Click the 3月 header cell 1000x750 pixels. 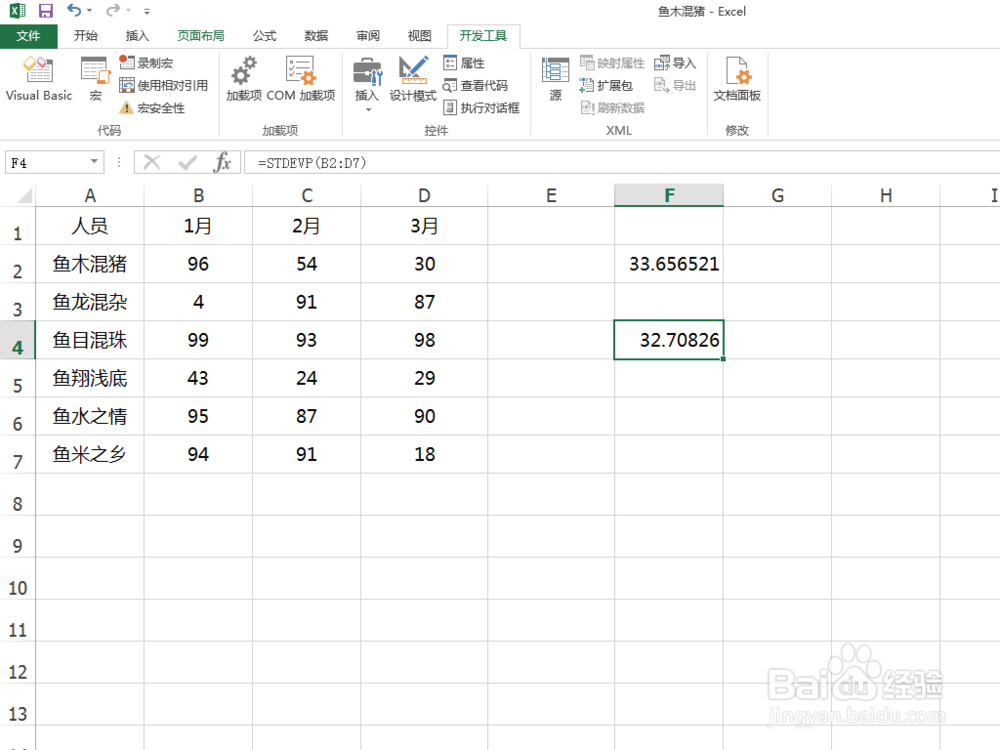click(x=424, y=226)
